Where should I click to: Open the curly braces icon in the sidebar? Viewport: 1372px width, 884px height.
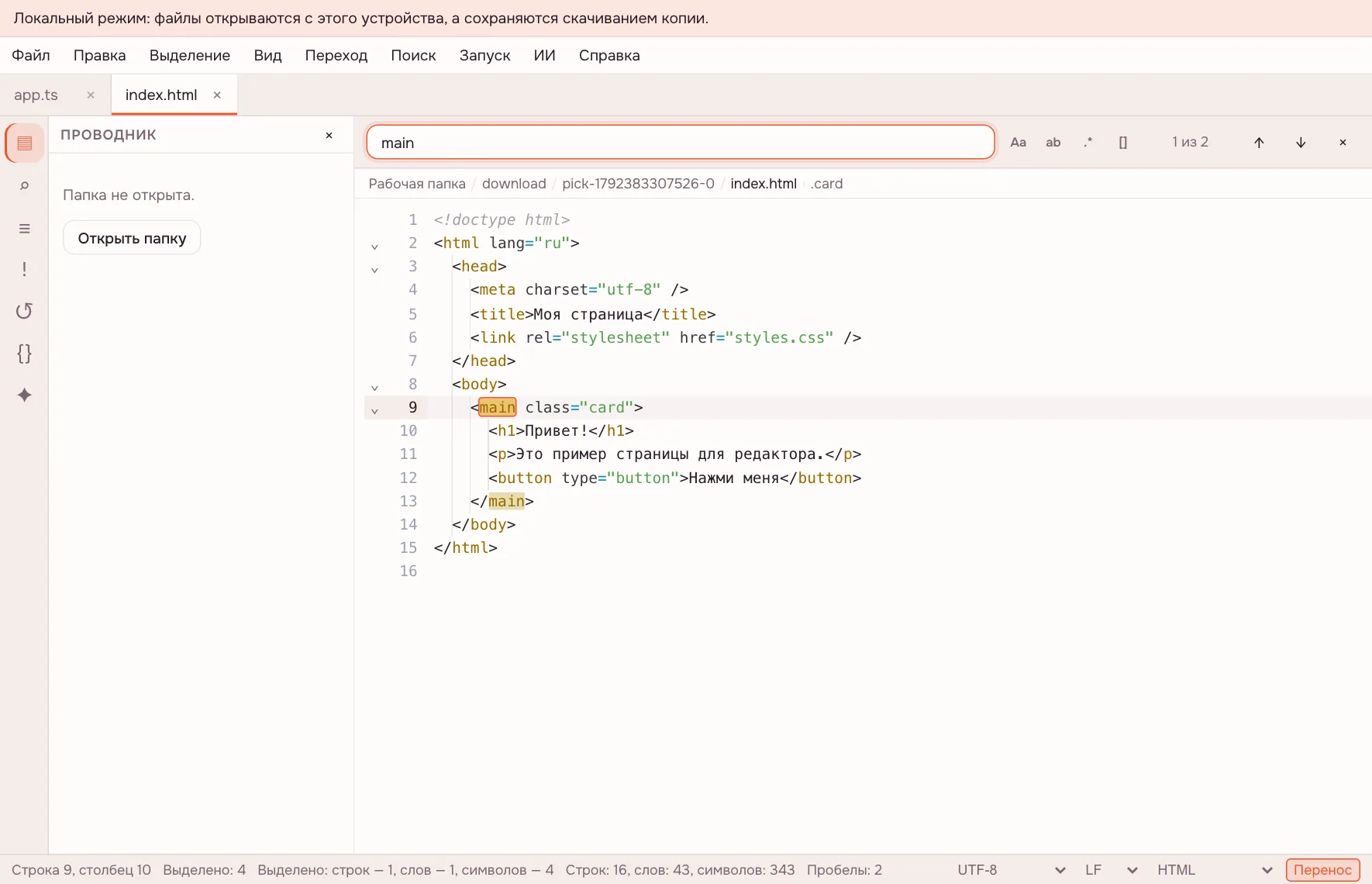25,354
